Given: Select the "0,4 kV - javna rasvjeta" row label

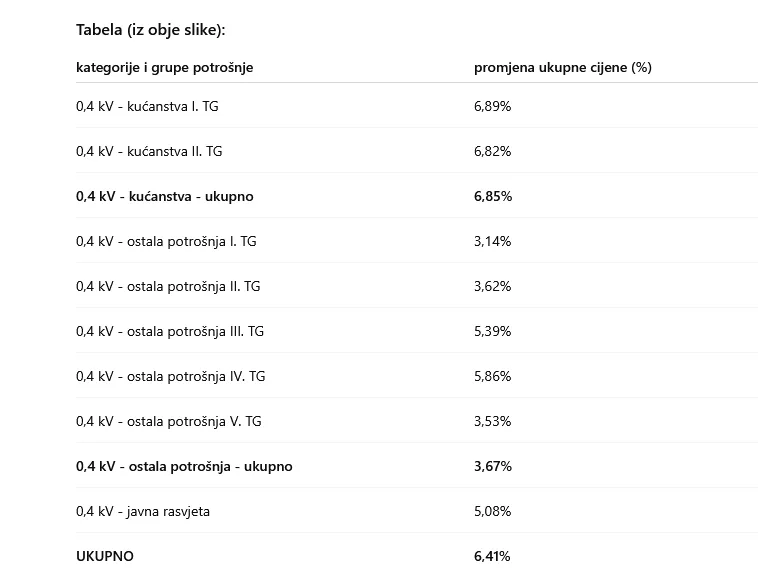Looking at the screenshot, I should pyautogui.click(x=143, y=511).
